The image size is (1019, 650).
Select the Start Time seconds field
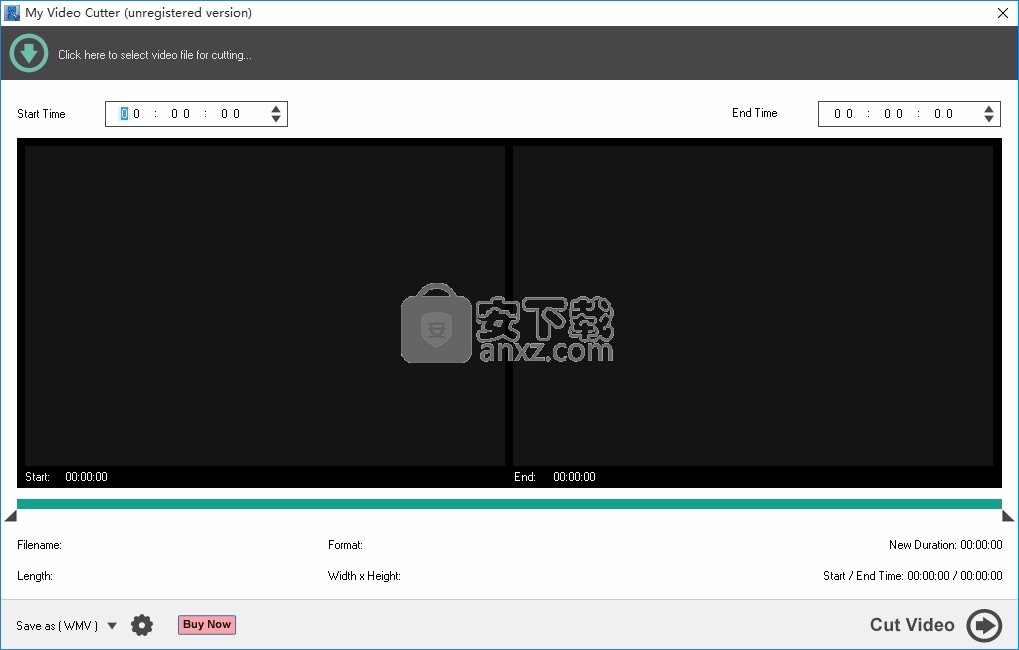coord(230,114)
